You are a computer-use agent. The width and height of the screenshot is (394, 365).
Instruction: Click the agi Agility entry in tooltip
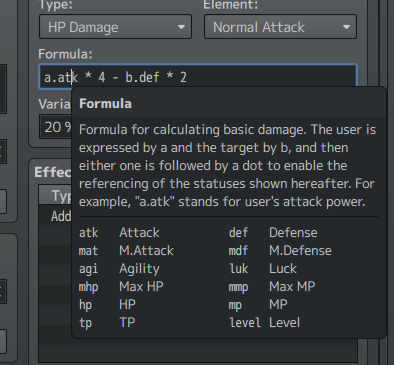(x=119, y=268)
